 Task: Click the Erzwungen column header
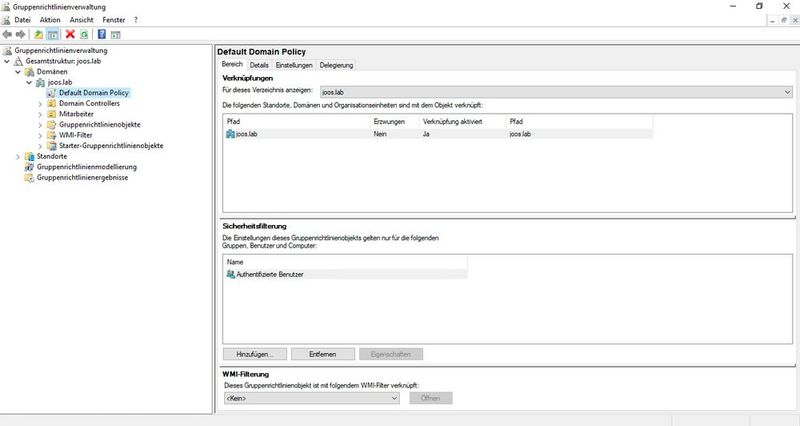[x=394, y=121]
